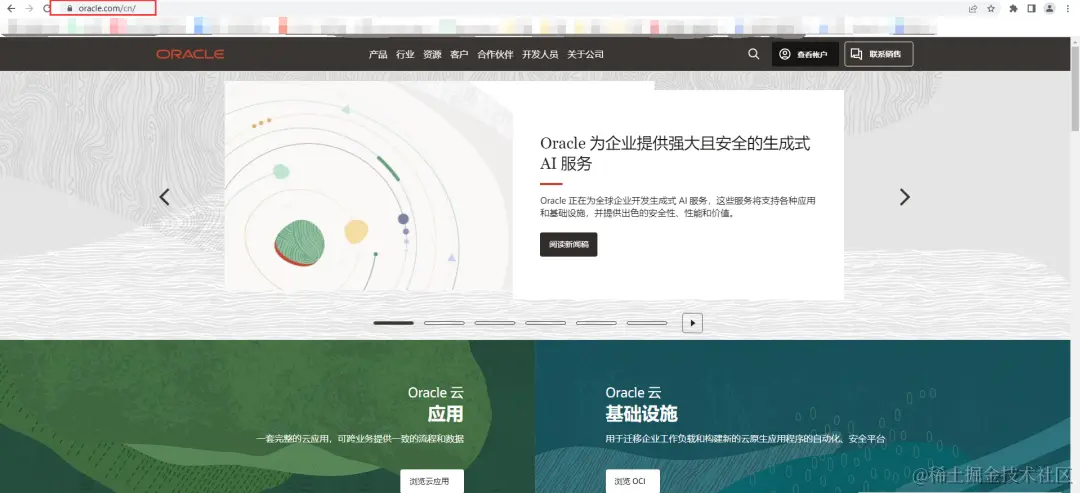The width and height of the screenshot is (1080, 493).
Task: Select the fifth carousel slide indicator
Action: (596, 323)
